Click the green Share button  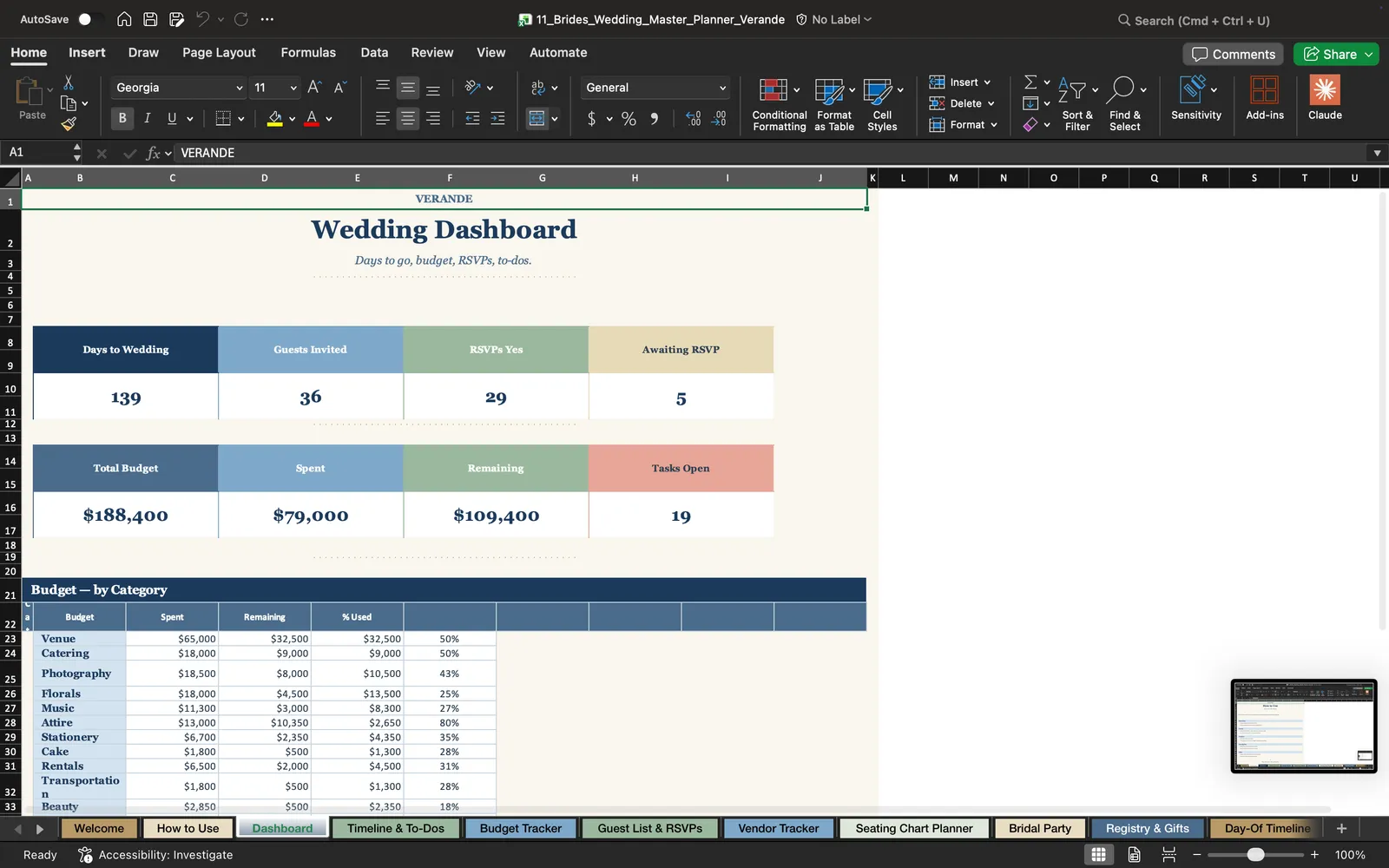coord(1336,54)
